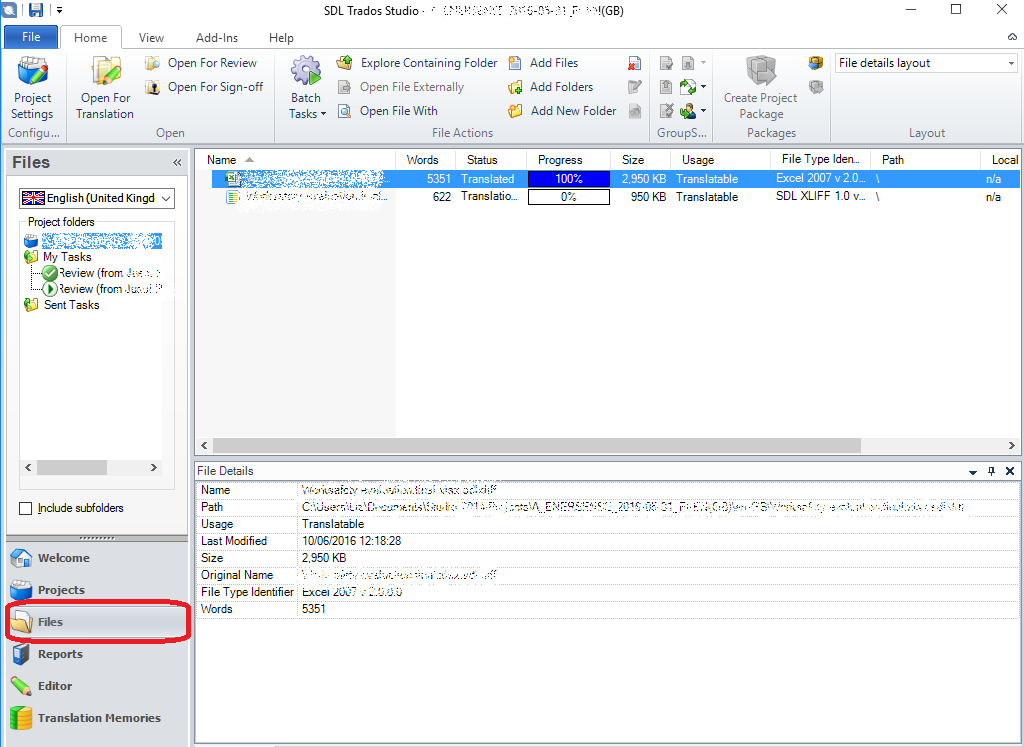Go to the Projects view
1024x747 pixels.
coord(61,590)
